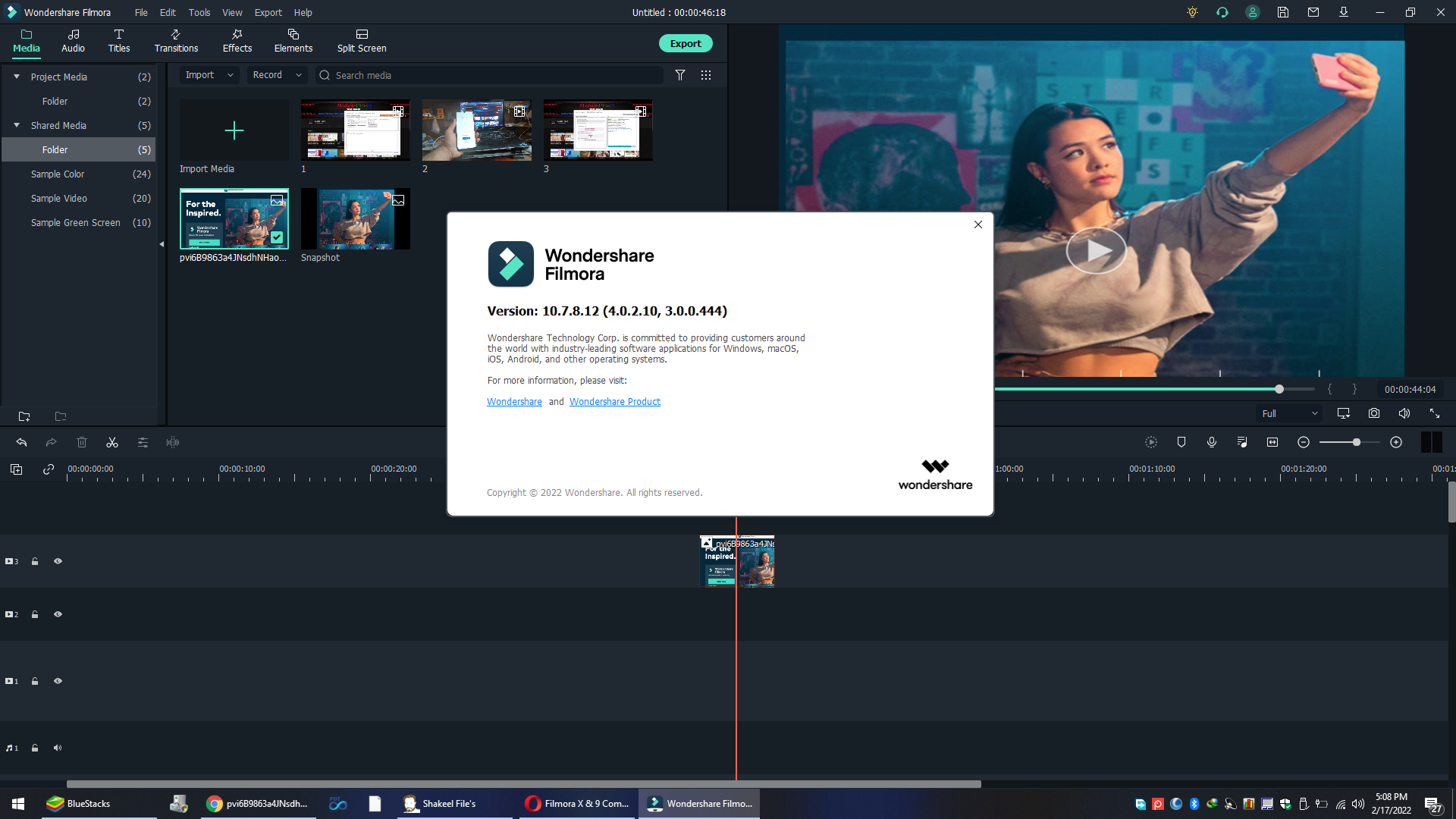
Task: Open the Edit menu
Action: (168, 12)
